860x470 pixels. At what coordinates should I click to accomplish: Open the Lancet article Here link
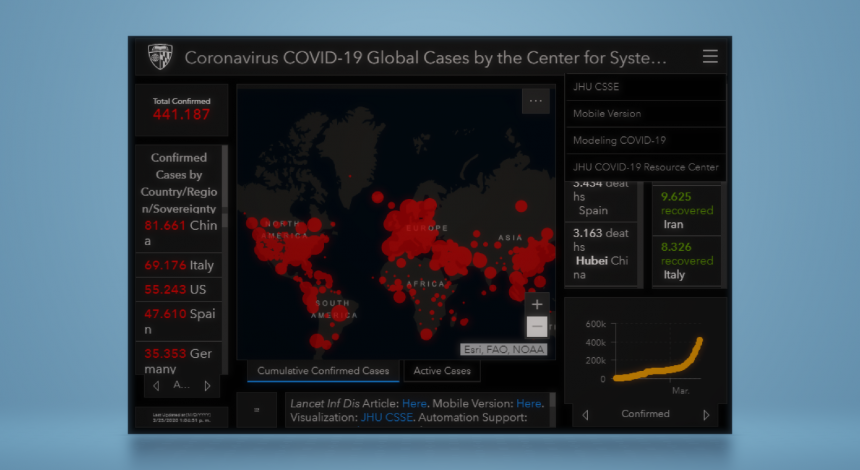[414, 404]
